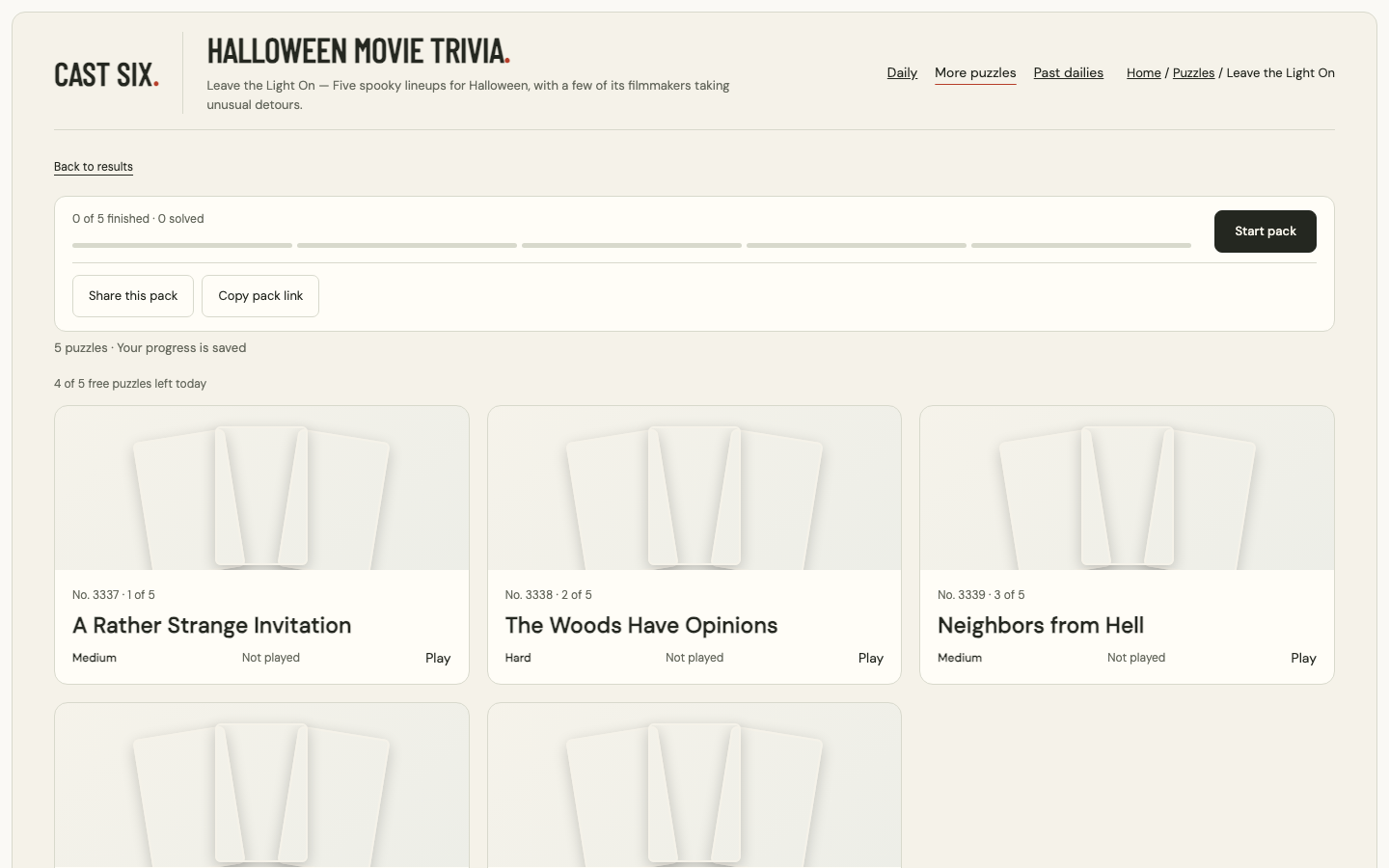Play The Woods Have Opinions puzzle
This screenshot has width=1389, height=868.
click(871, 658)
